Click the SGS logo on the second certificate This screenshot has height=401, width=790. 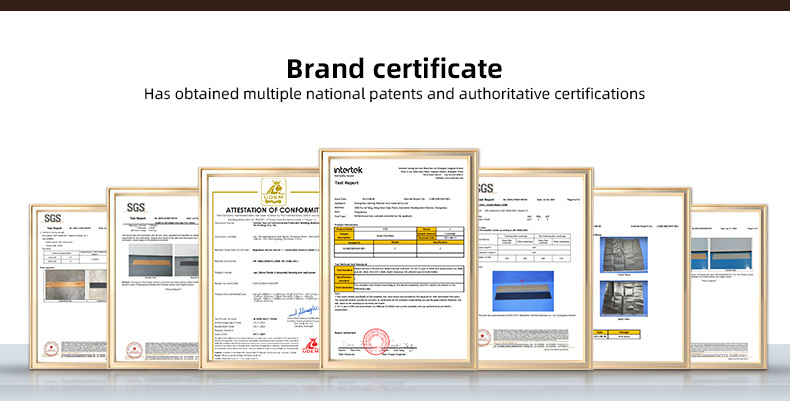[136, 207]
